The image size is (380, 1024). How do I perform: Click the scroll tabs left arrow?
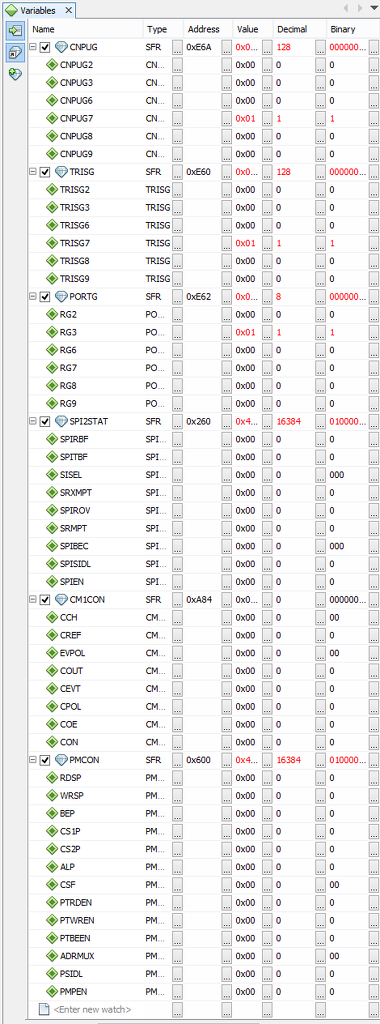point(345,8)
